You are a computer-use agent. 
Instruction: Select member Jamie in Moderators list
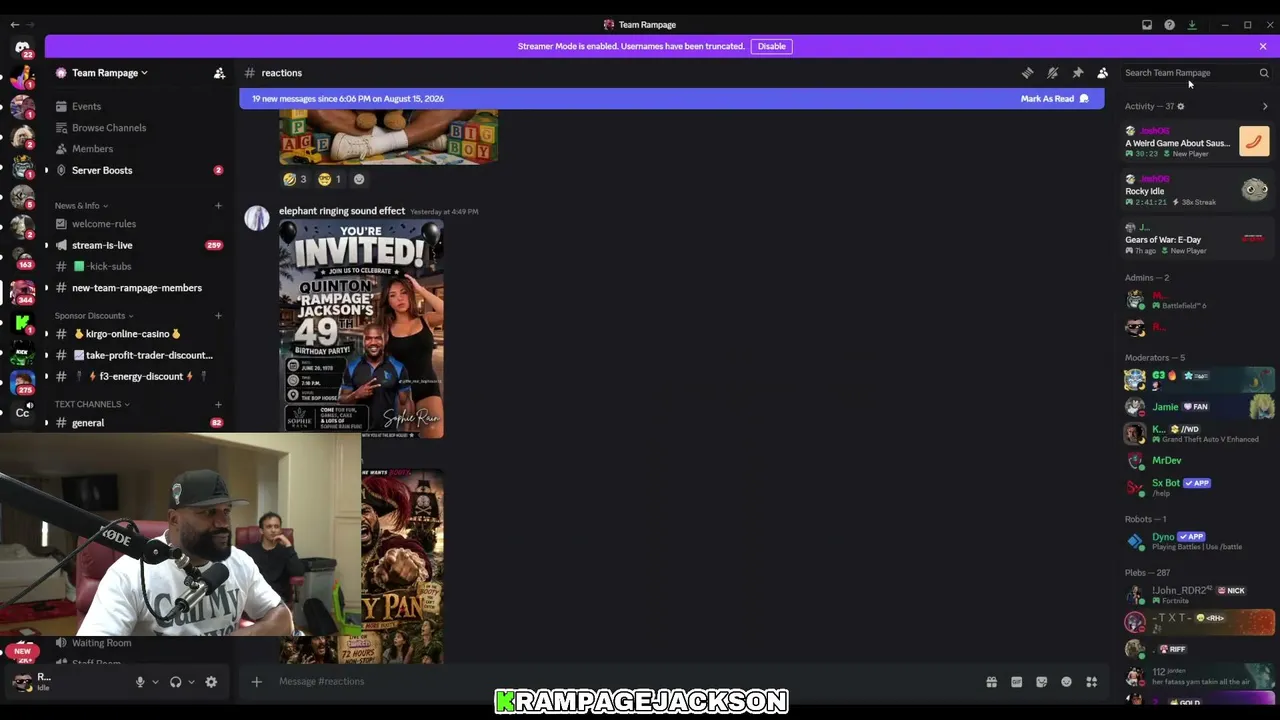tap(1197, 407)
